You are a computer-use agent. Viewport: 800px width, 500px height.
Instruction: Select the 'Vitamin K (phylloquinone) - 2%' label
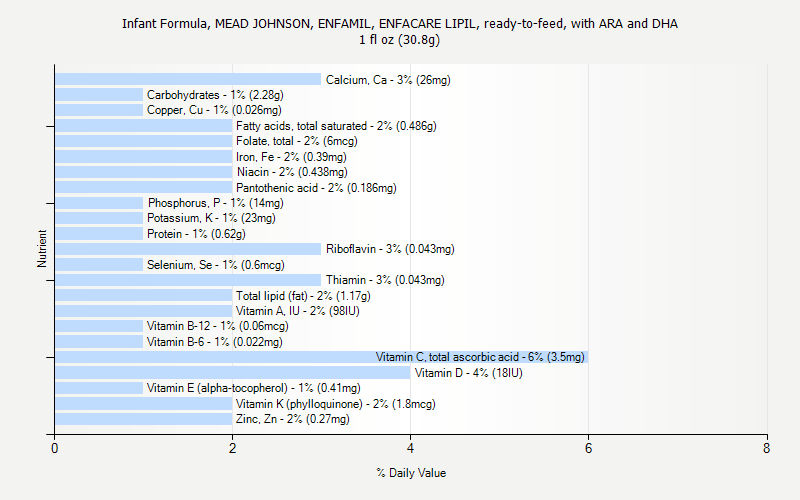[x=336, y=404]
